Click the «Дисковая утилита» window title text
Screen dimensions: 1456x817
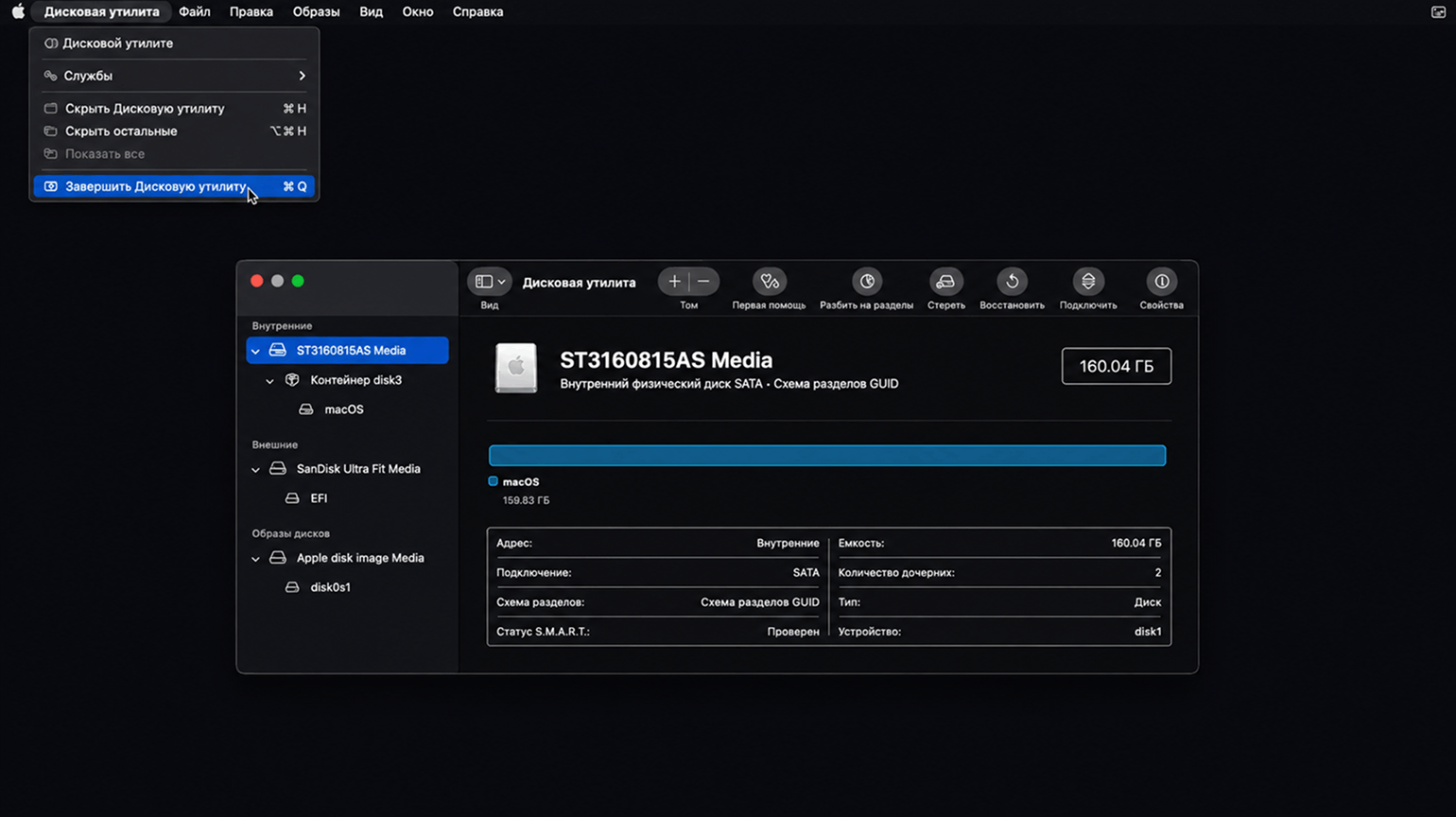tap(579, 283)
